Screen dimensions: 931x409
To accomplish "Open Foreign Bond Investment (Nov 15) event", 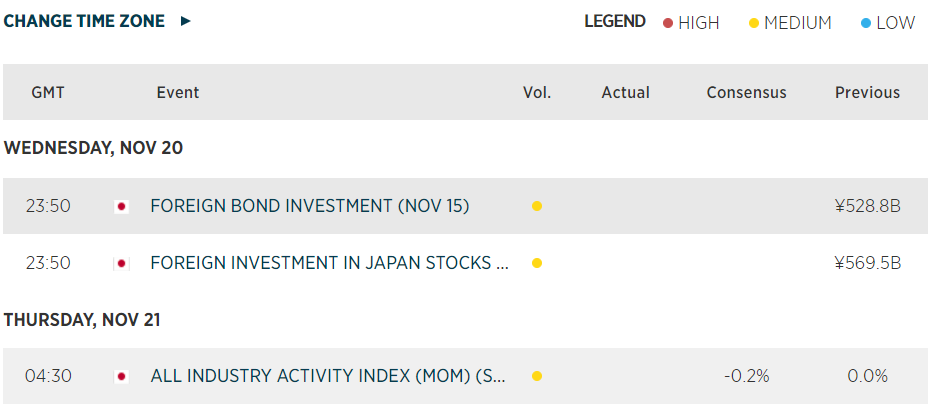I will click(310, 207).
